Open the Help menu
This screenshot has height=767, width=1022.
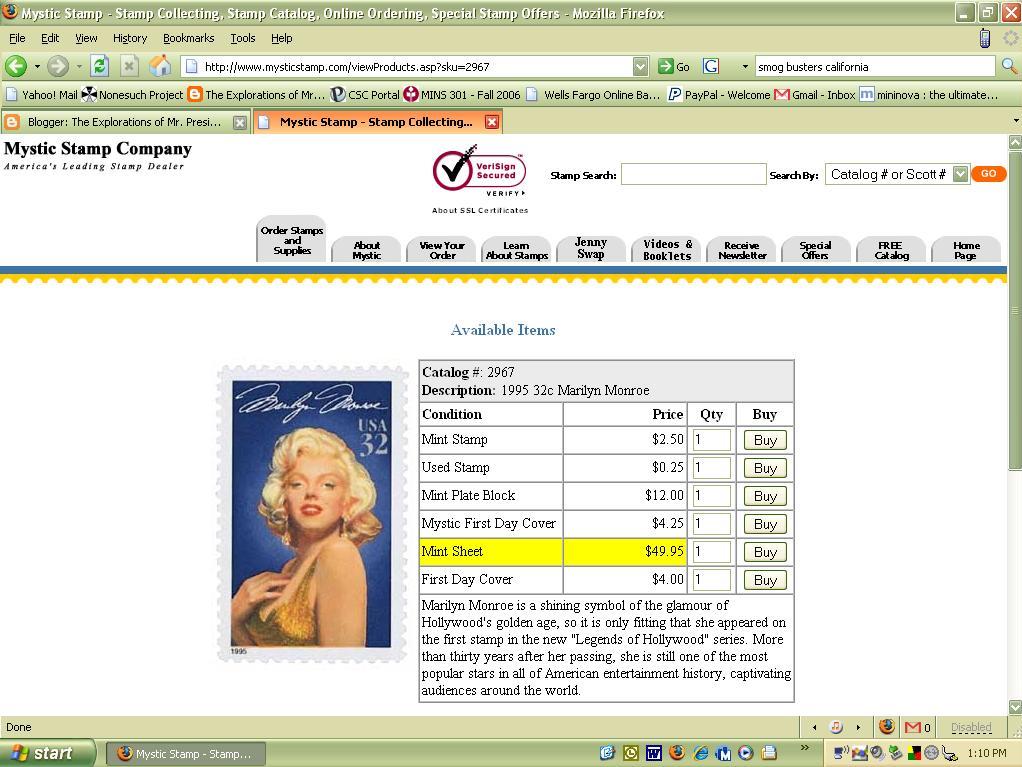282,38
